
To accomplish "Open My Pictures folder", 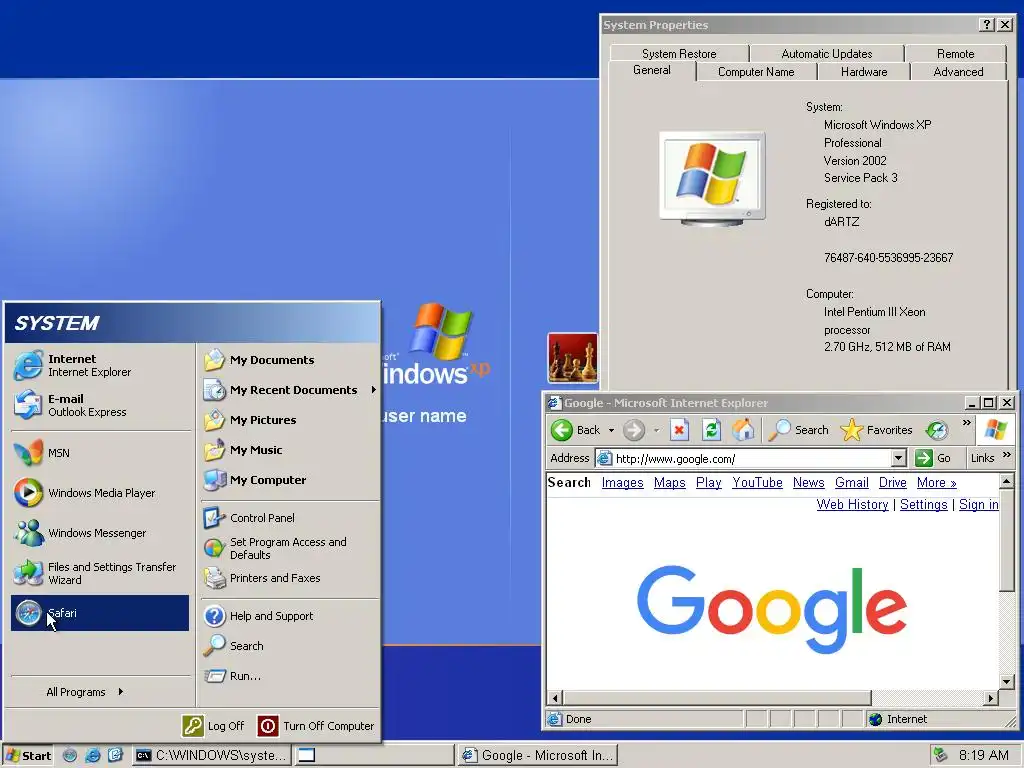I will [289, 420].
